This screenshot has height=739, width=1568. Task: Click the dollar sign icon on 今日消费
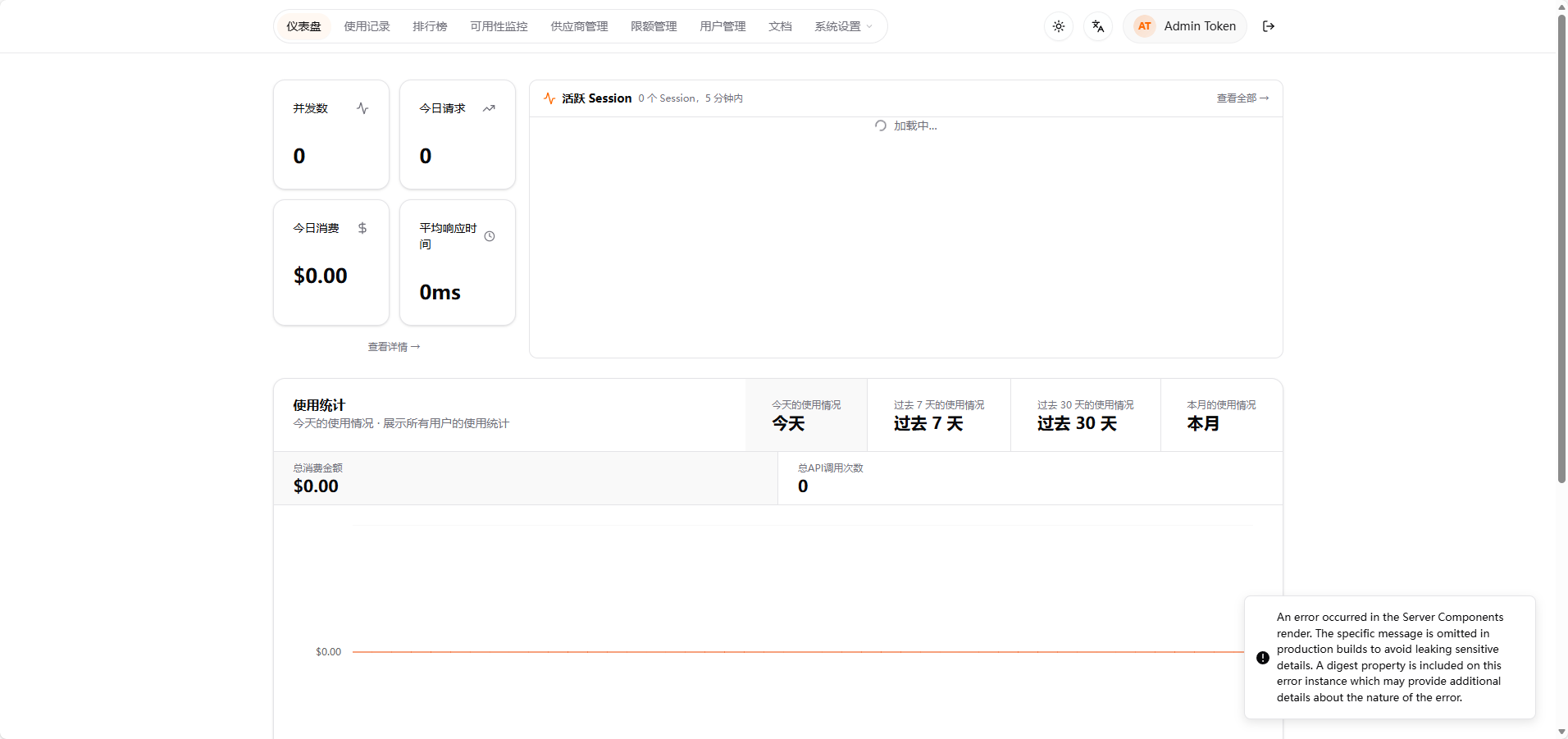point(362,228)
